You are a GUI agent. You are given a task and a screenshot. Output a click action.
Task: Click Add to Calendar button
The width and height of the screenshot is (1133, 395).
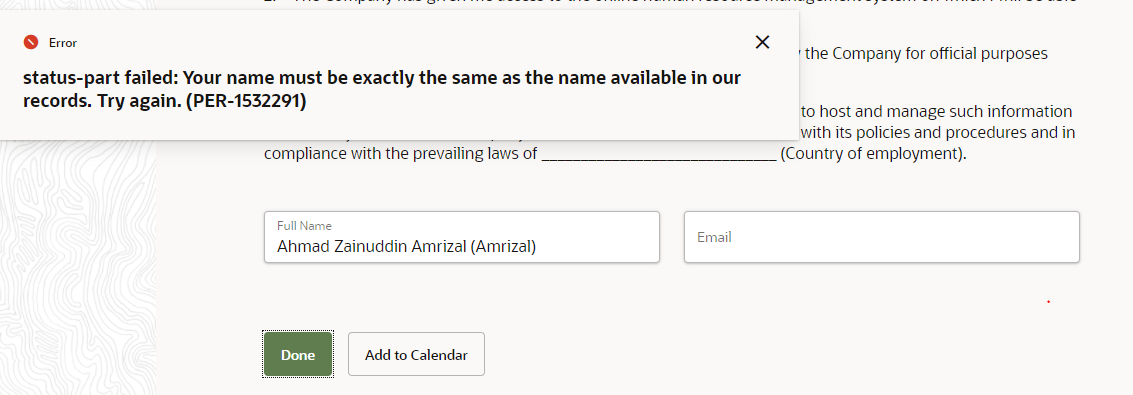[416, 355]
